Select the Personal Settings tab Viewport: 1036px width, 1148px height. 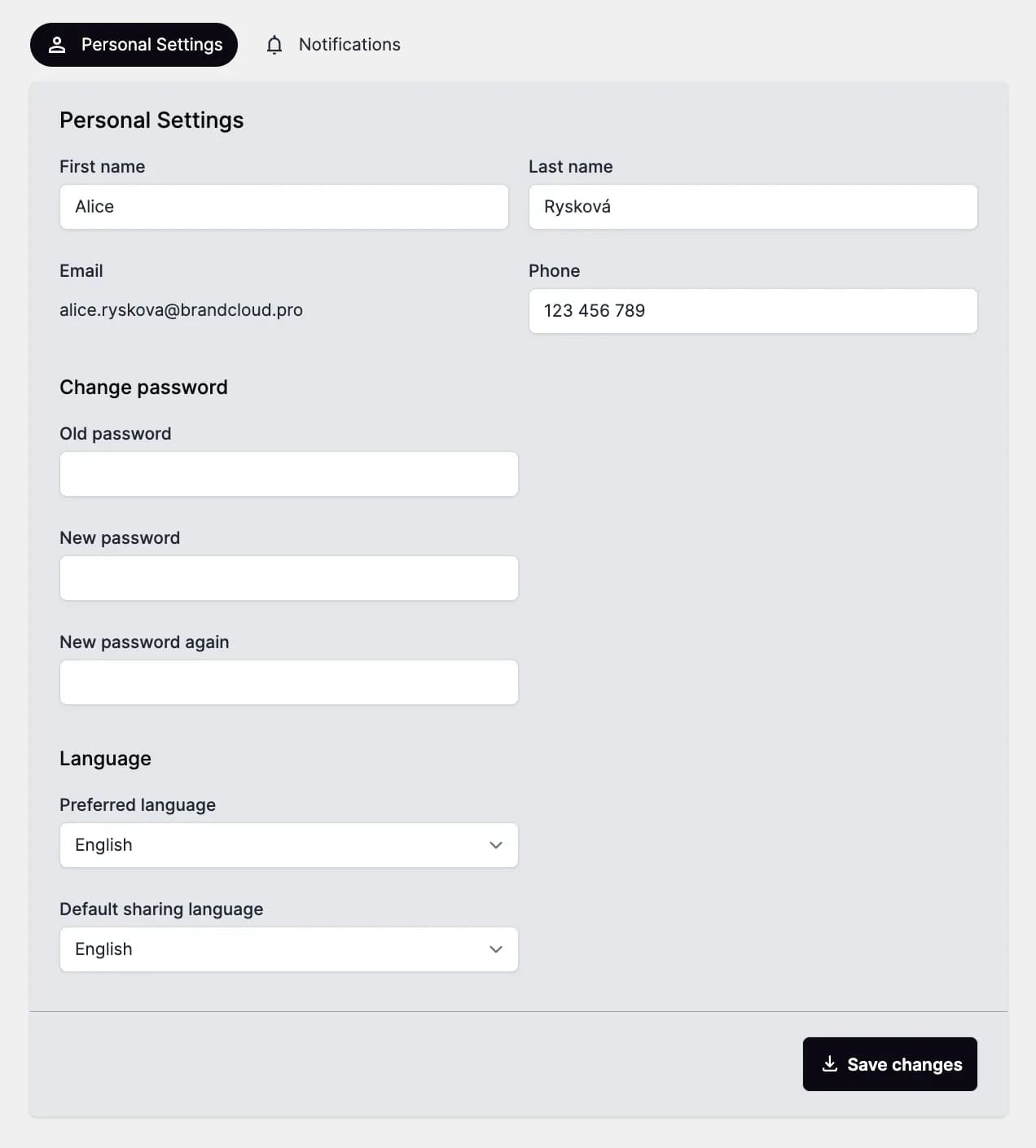click(134, 45)
